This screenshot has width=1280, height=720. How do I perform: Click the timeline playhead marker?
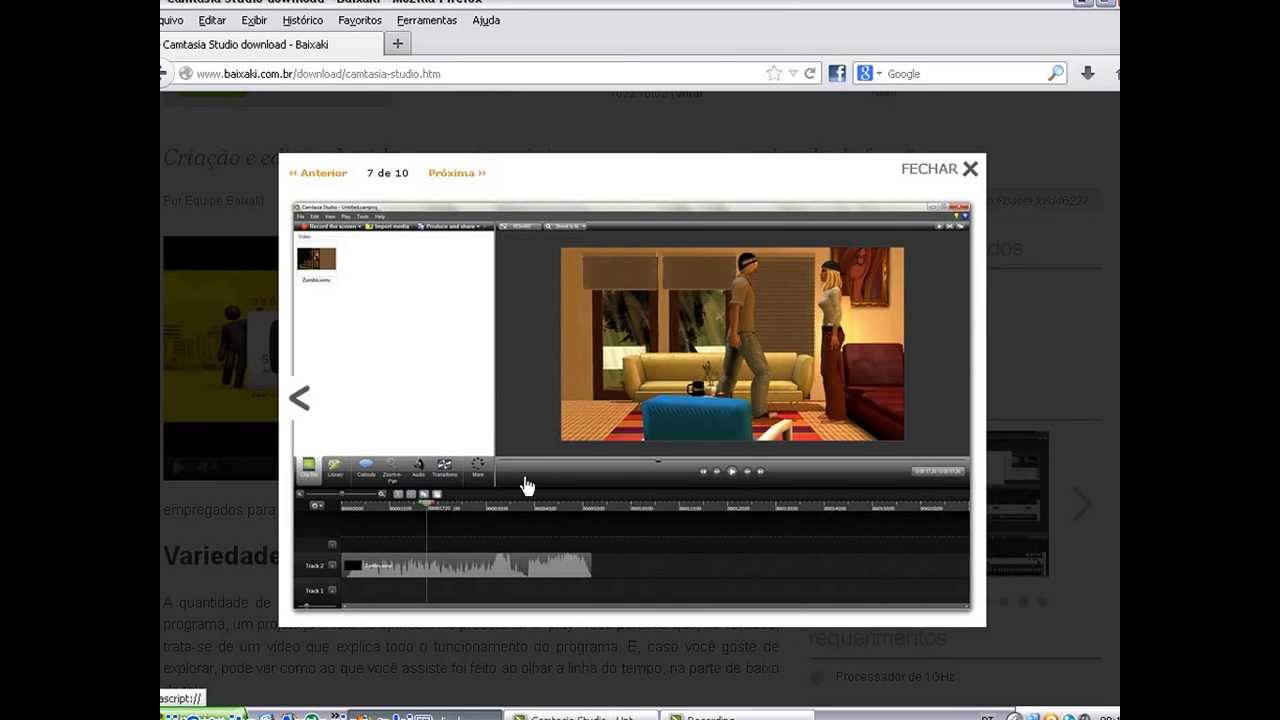click(427, 505)
